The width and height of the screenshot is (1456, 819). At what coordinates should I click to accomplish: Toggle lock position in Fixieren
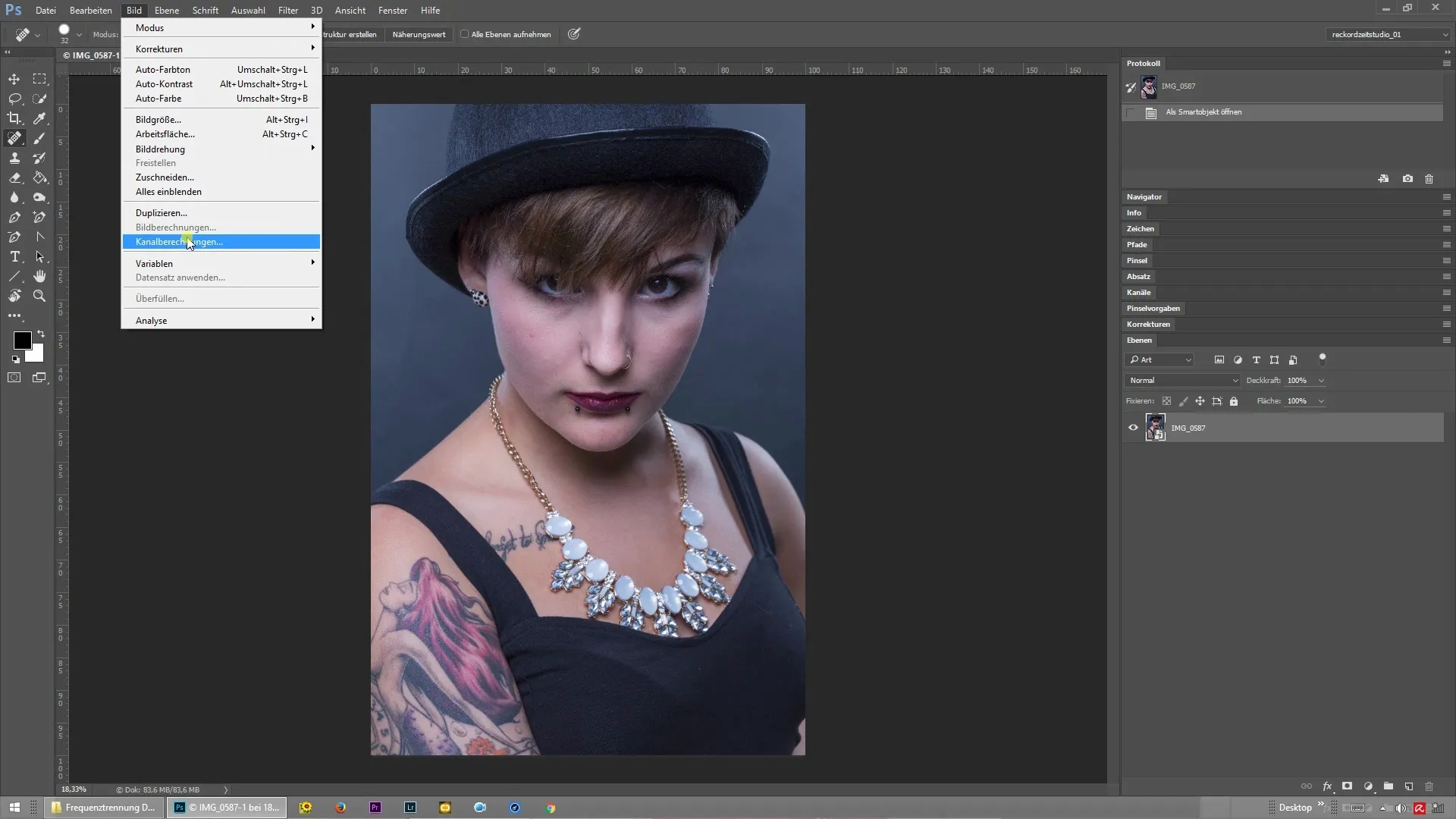coord(1200,401)
